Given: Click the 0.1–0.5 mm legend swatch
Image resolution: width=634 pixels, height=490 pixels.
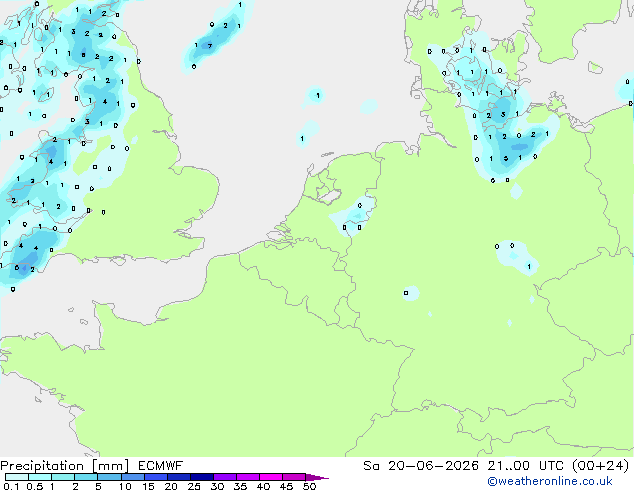Looking at the screenshot, I should pyautogui.click(x=17, y=477).
